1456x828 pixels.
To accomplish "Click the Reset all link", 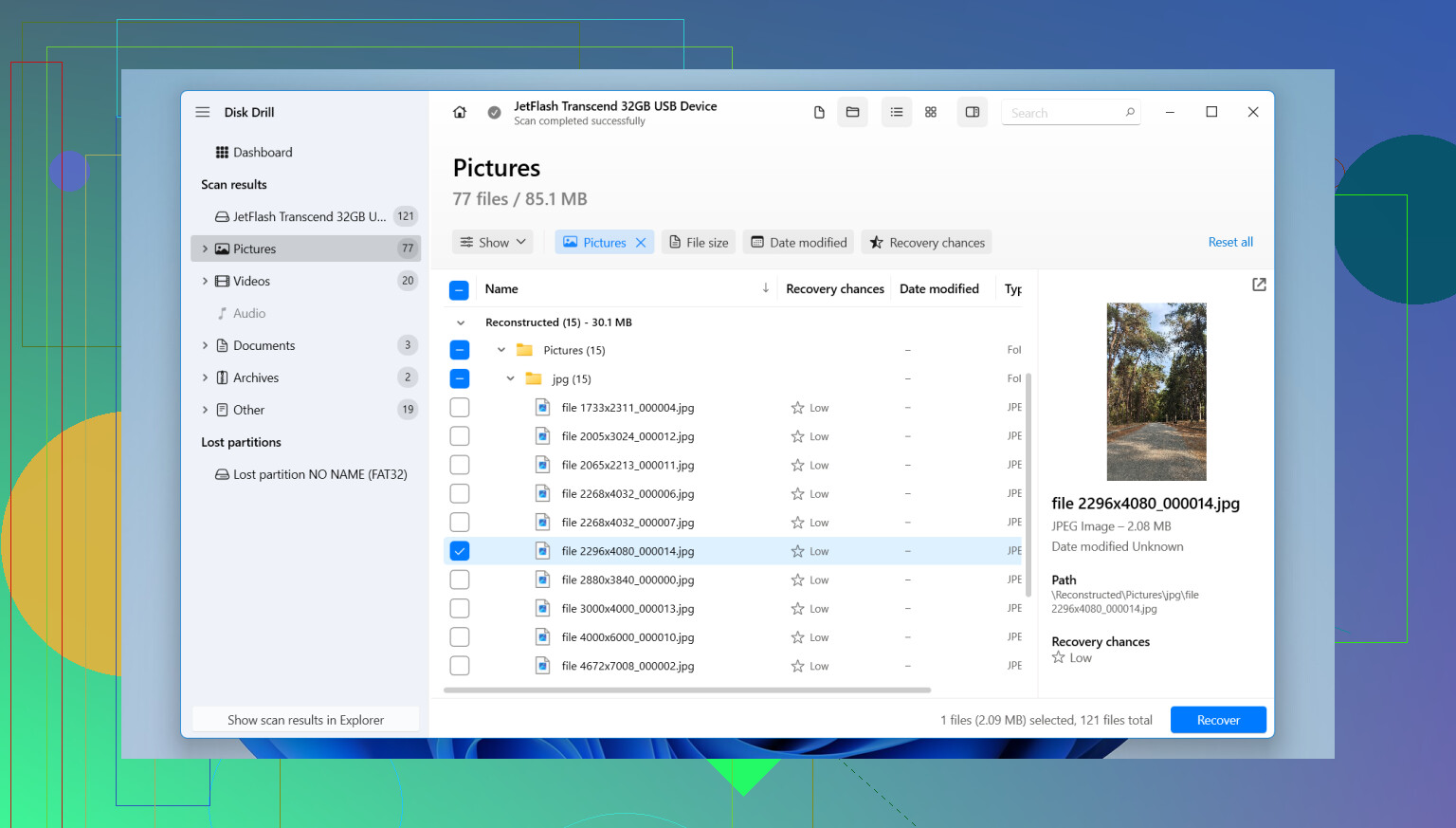I will 1230,243.
